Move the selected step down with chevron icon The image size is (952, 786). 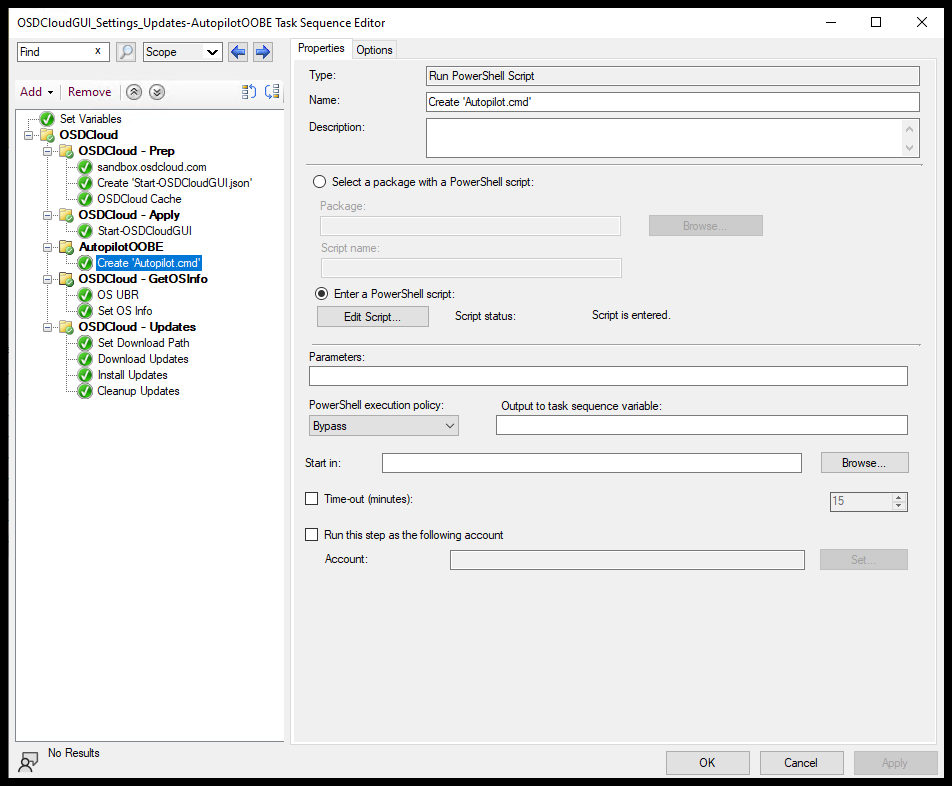click(156, 91)
